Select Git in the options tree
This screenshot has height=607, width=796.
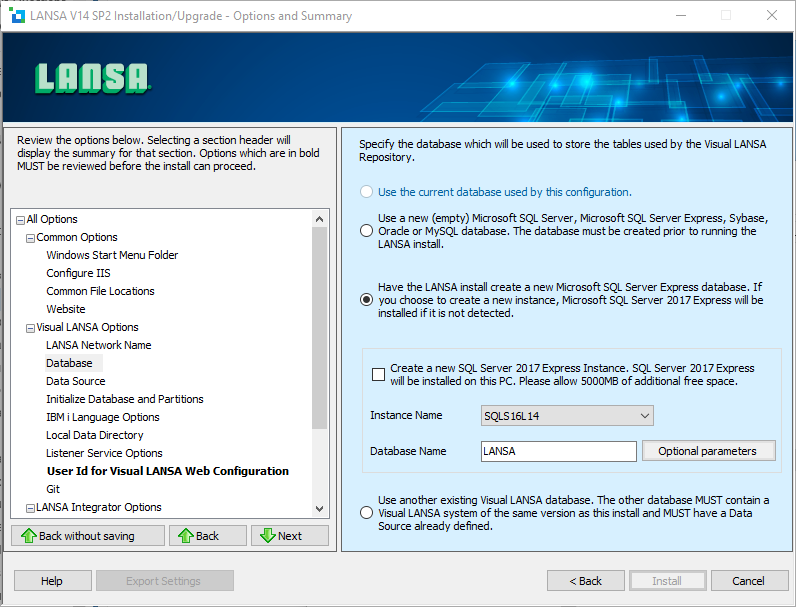(53, 489)
